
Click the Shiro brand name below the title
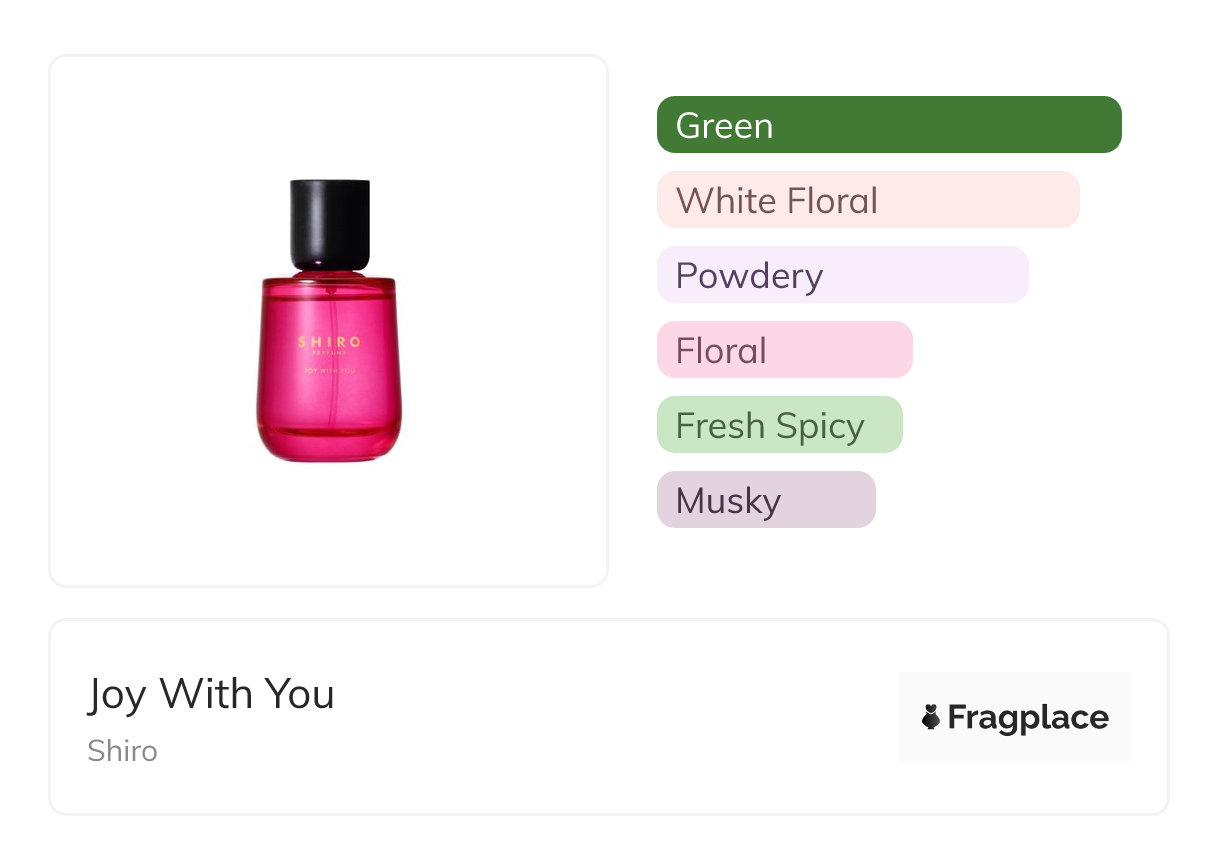click(x=122, y=751)
